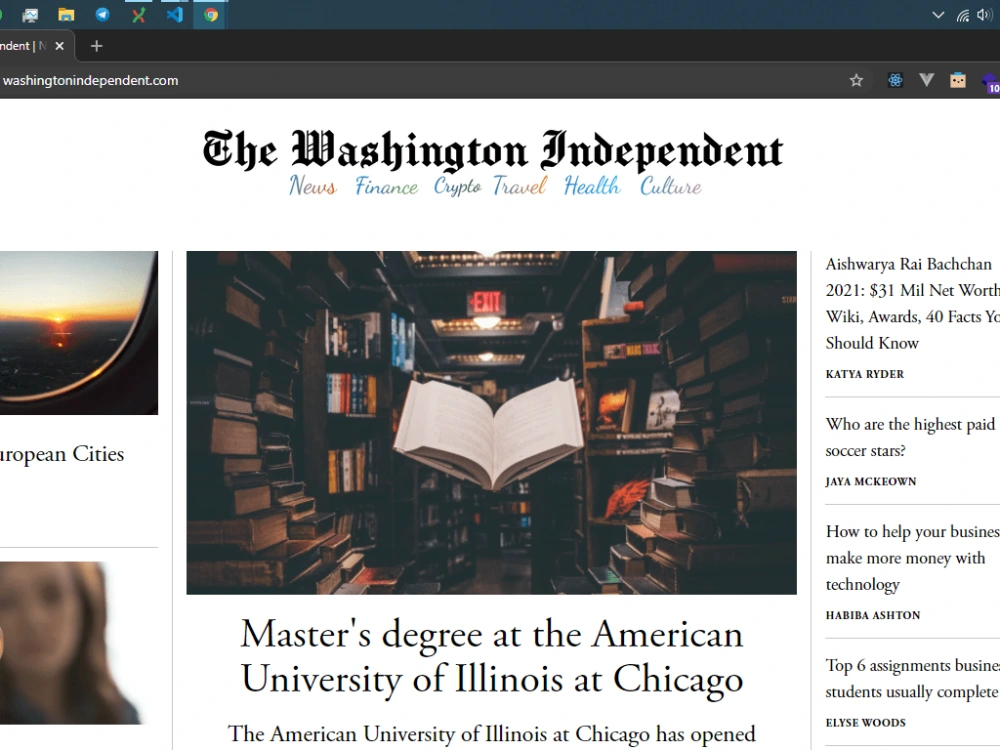1000x750 pixels.
Task: Bookmark this page with the star icon
Action: (x=857, y=80)
